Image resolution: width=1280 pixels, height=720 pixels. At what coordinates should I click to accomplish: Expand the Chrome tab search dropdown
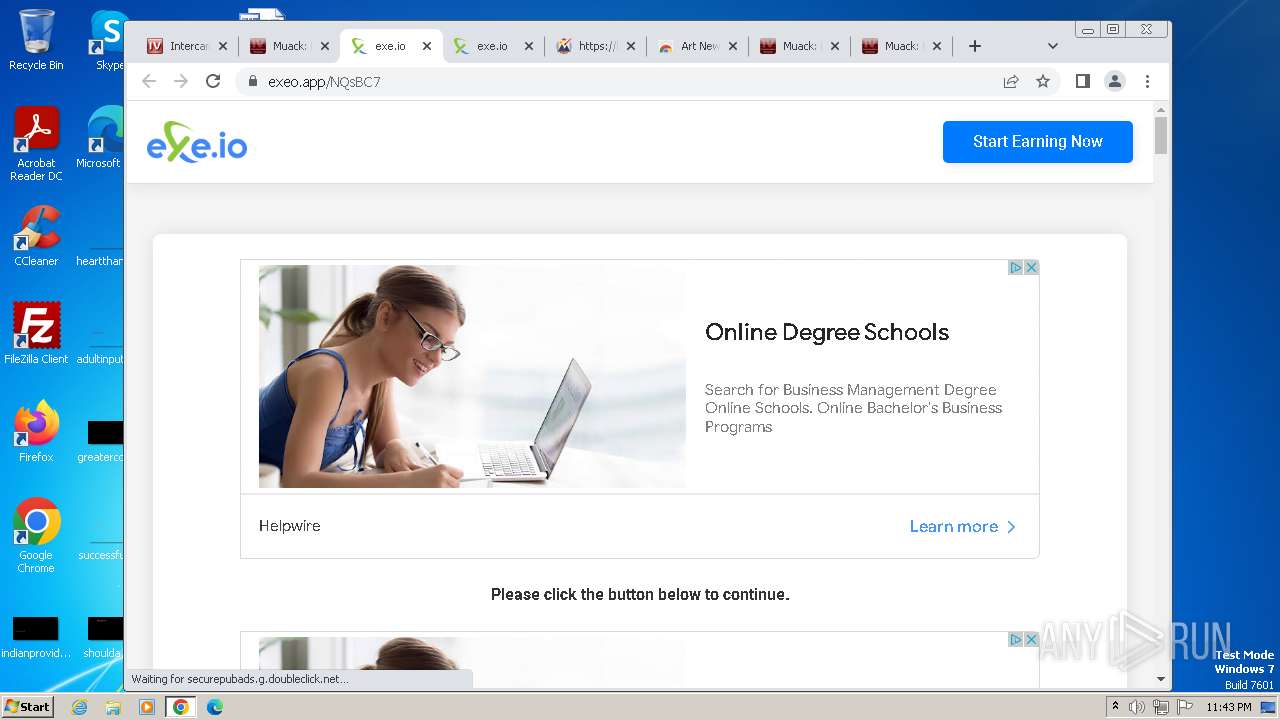pyautogui.click(x=1052, y=46)
